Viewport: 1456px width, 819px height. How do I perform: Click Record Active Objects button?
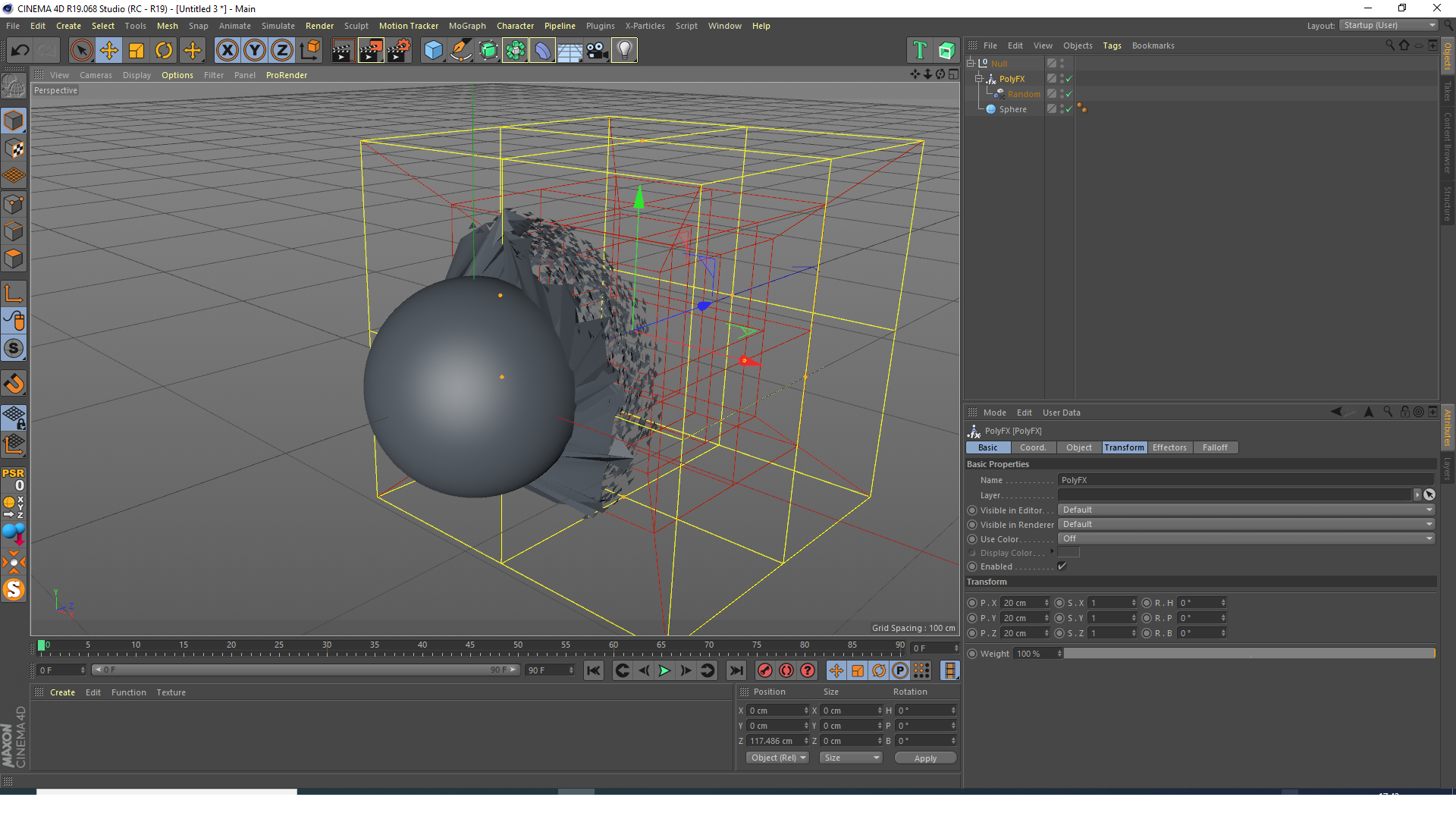[765, 670]
